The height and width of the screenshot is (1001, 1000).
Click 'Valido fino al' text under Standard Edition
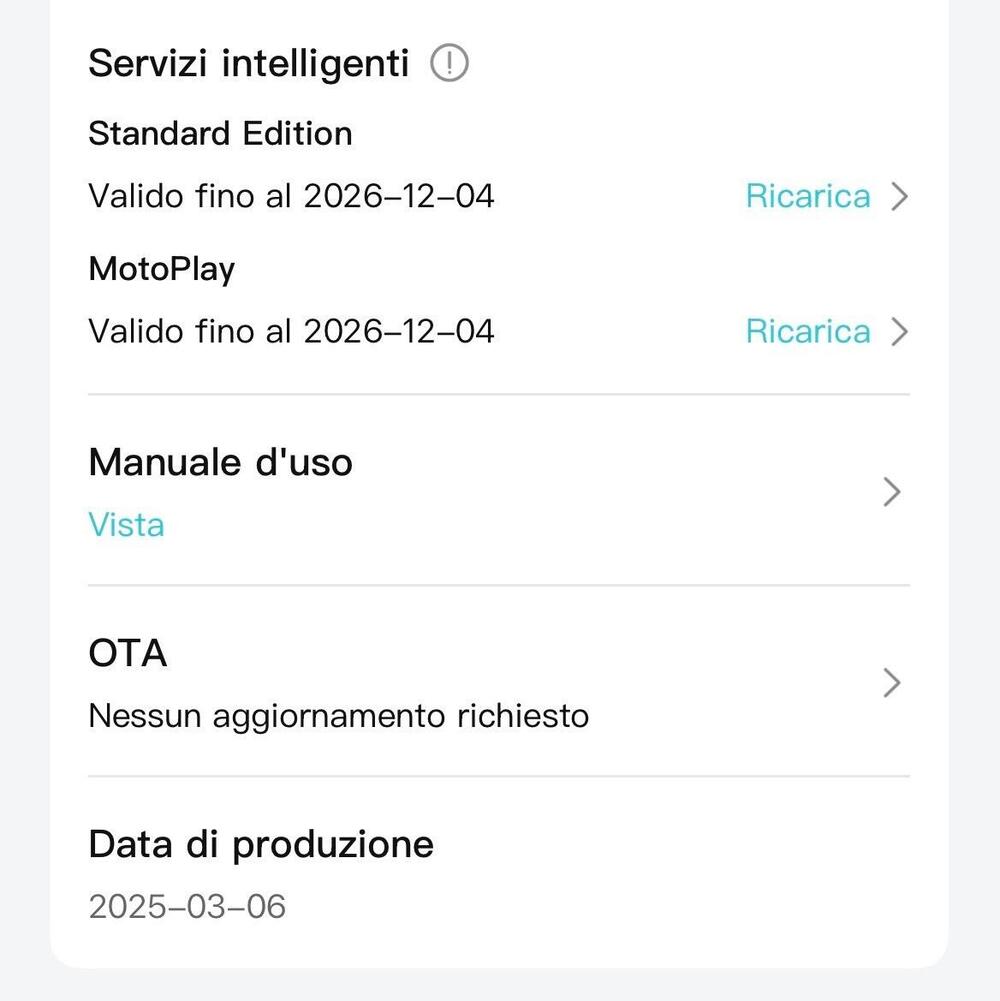click(191, 196)
